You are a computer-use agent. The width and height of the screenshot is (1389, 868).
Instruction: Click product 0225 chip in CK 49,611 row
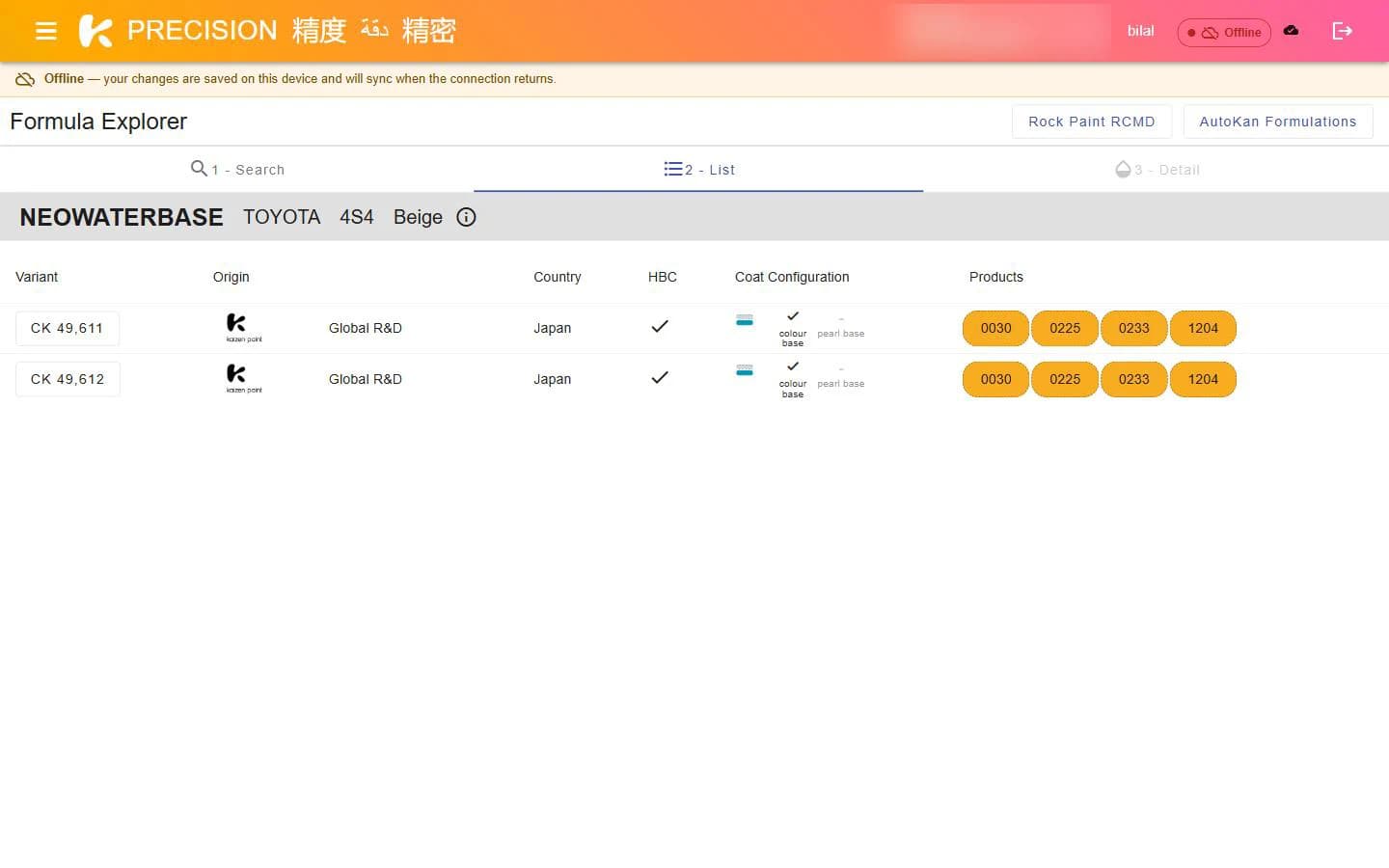(x=1065, y=328)
